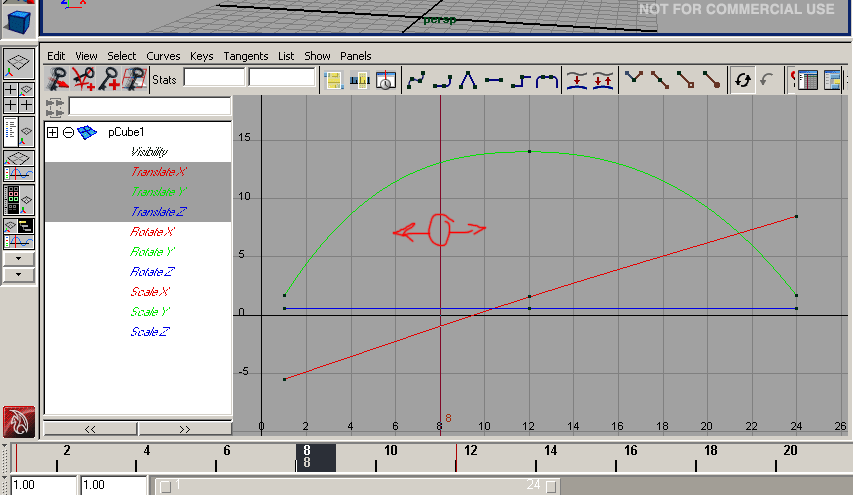Apply Plateau tangents
Viewport: 853px width, 495px height.
click(547, 81)
